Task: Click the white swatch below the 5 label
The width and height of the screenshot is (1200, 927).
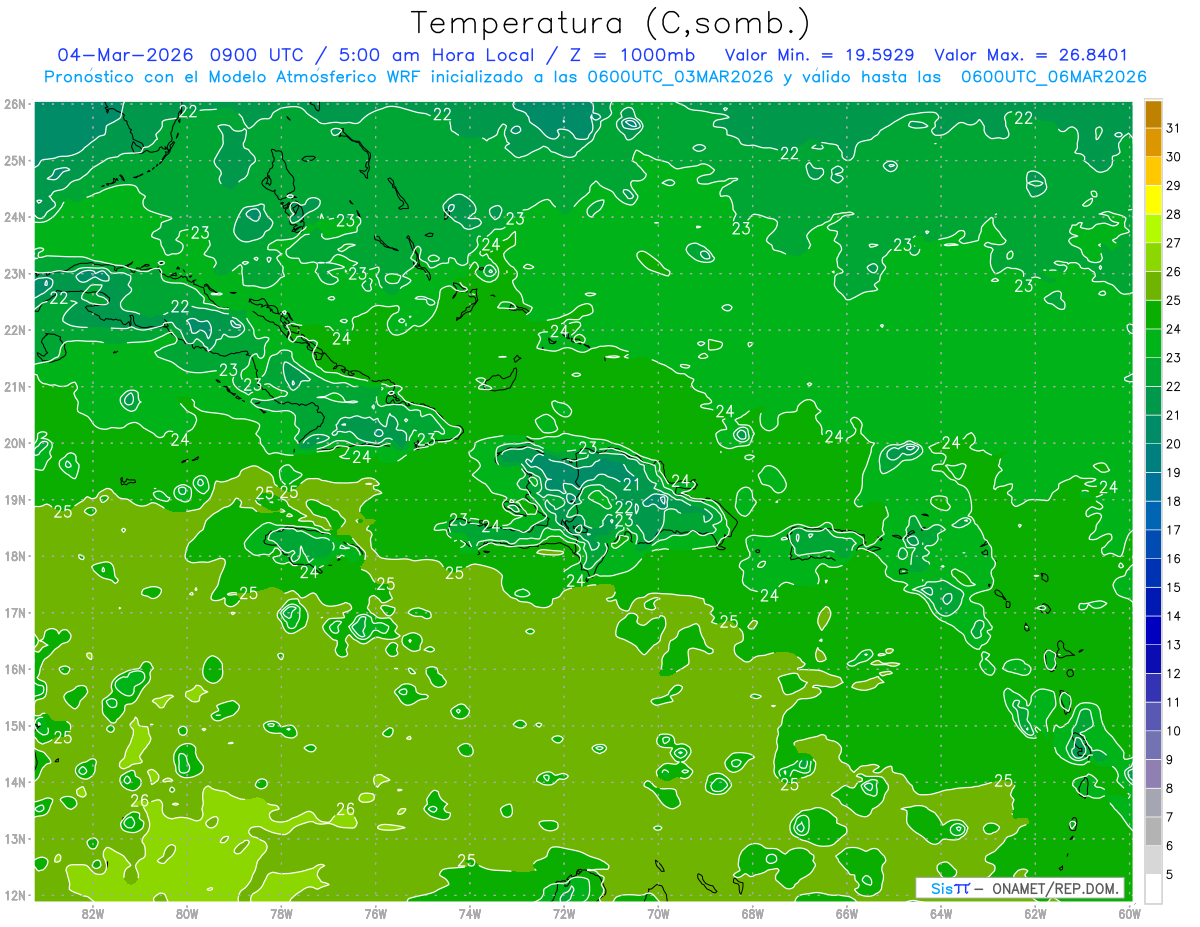Action: (1153, 888)
